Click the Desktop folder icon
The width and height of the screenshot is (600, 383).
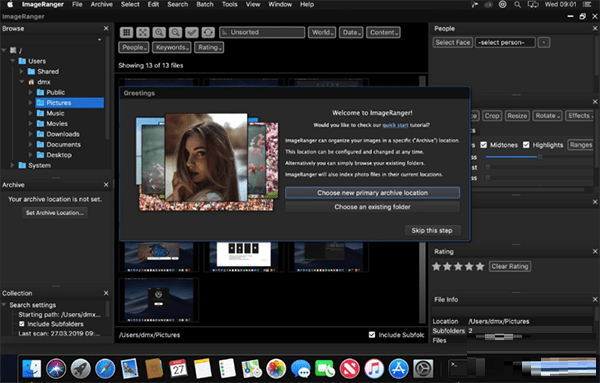(41, 155)
